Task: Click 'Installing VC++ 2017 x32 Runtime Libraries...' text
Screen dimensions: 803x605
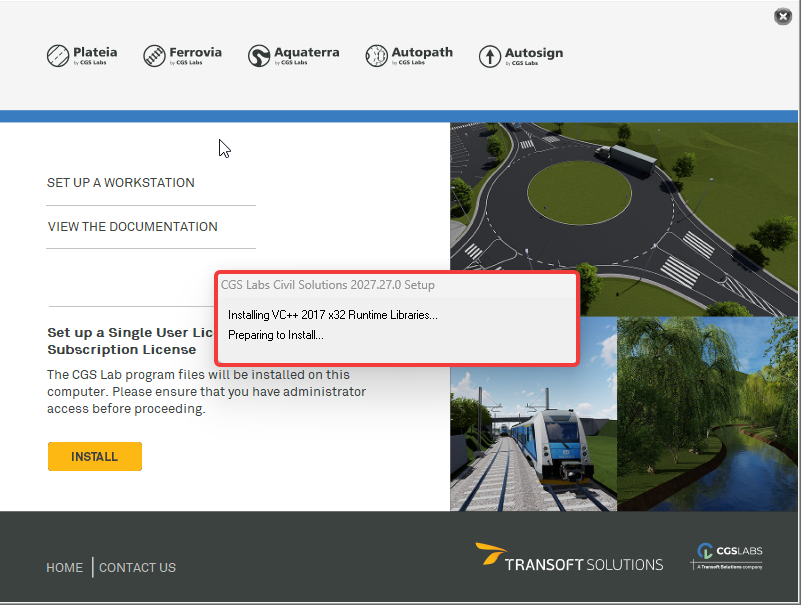Action: coord(333,315)
